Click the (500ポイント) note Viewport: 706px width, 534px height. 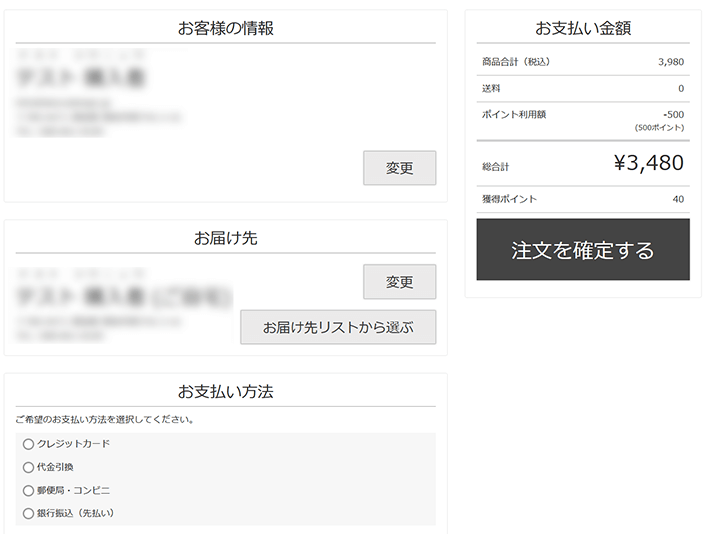point(659,128)
